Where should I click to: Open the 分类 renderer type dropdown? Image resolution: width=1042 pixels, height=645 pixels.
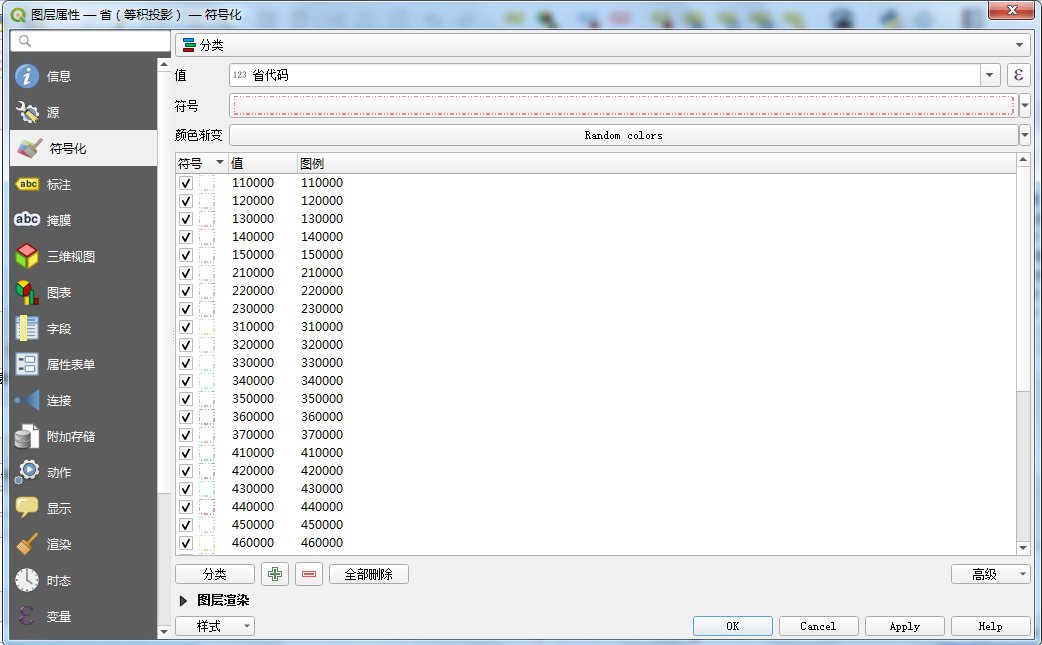(603, 45)
